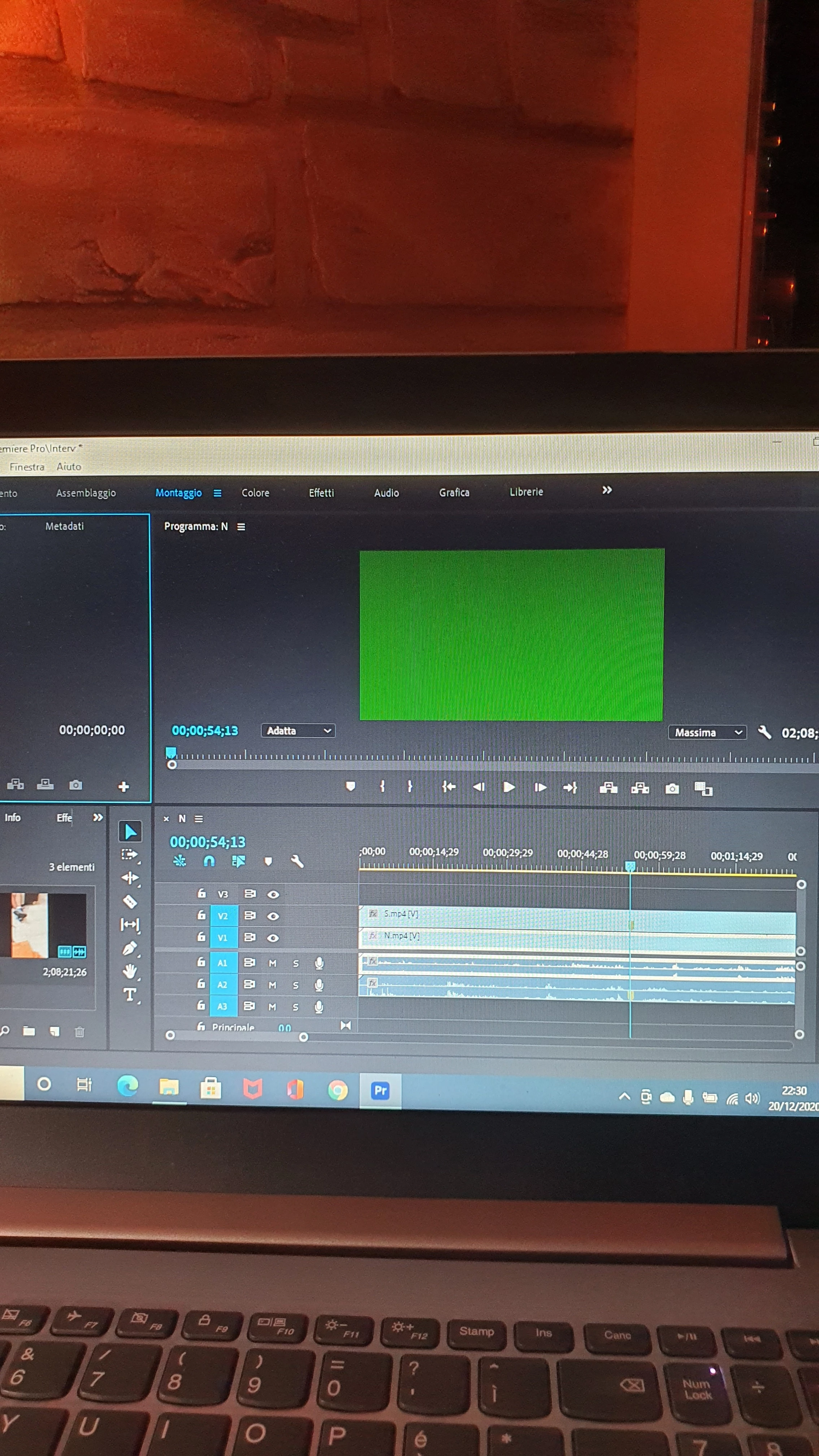Click the Step Forward one frame button
This screenshot has height=1456, width=819.
click(x=540, y=787)
